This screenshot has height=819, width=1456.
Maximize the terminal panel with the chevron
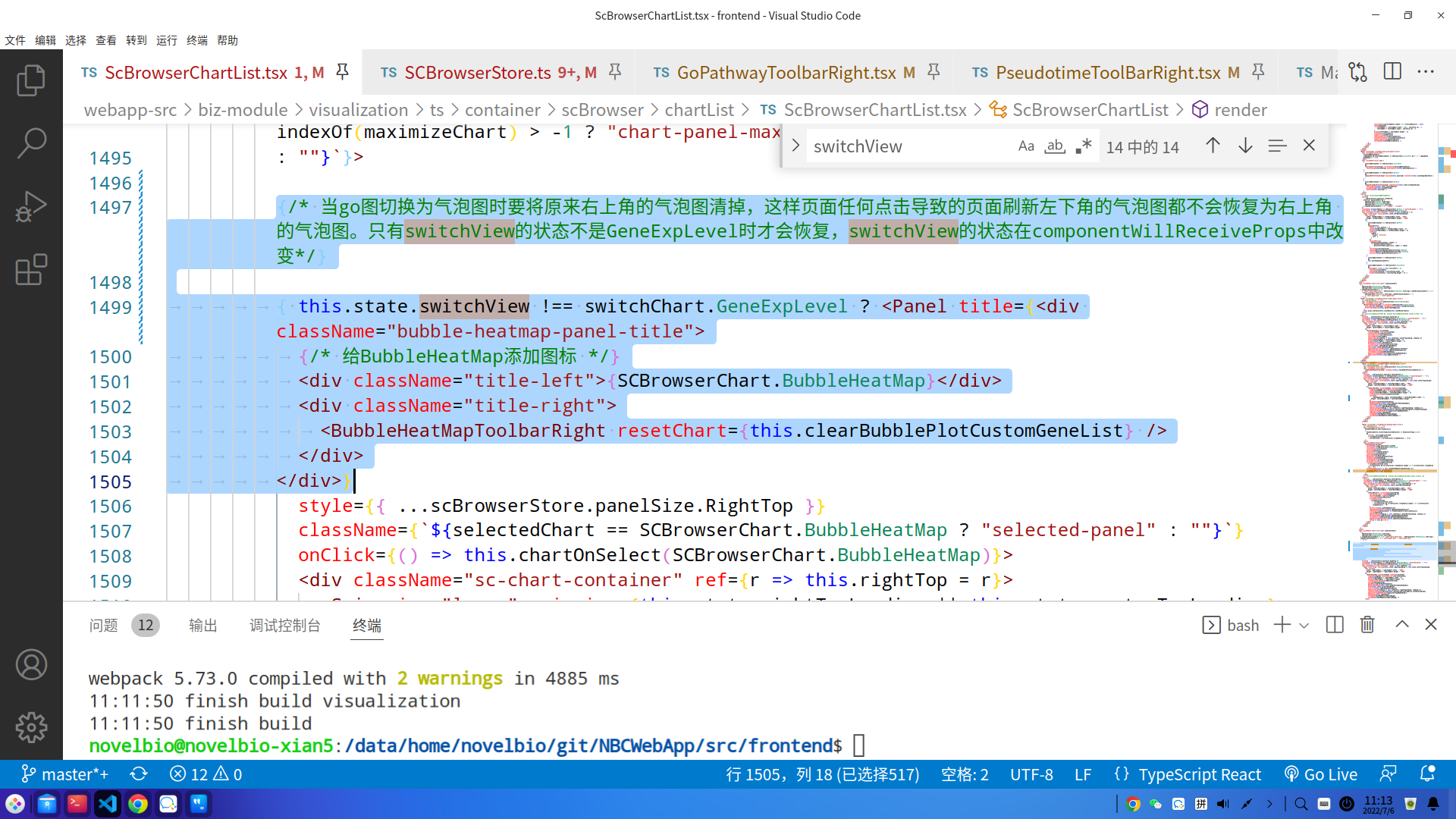[x=1401, y=625]
